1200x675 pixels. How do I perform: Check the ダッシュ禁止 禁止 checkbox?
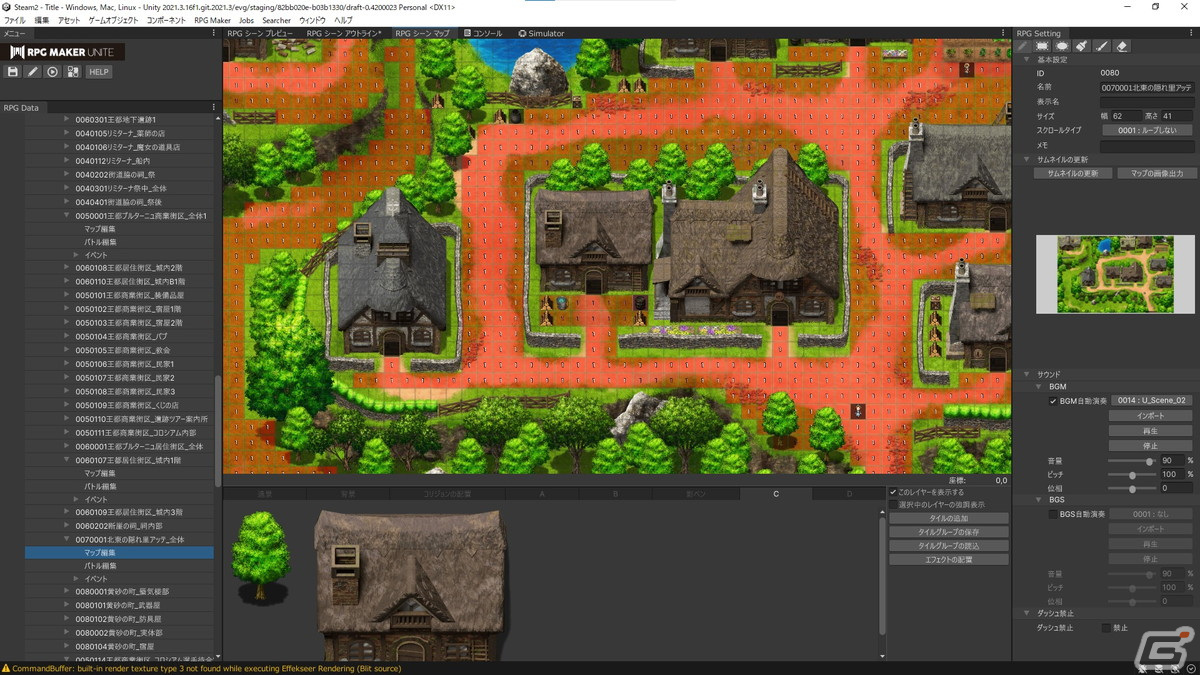click(x=1106, y=627)
